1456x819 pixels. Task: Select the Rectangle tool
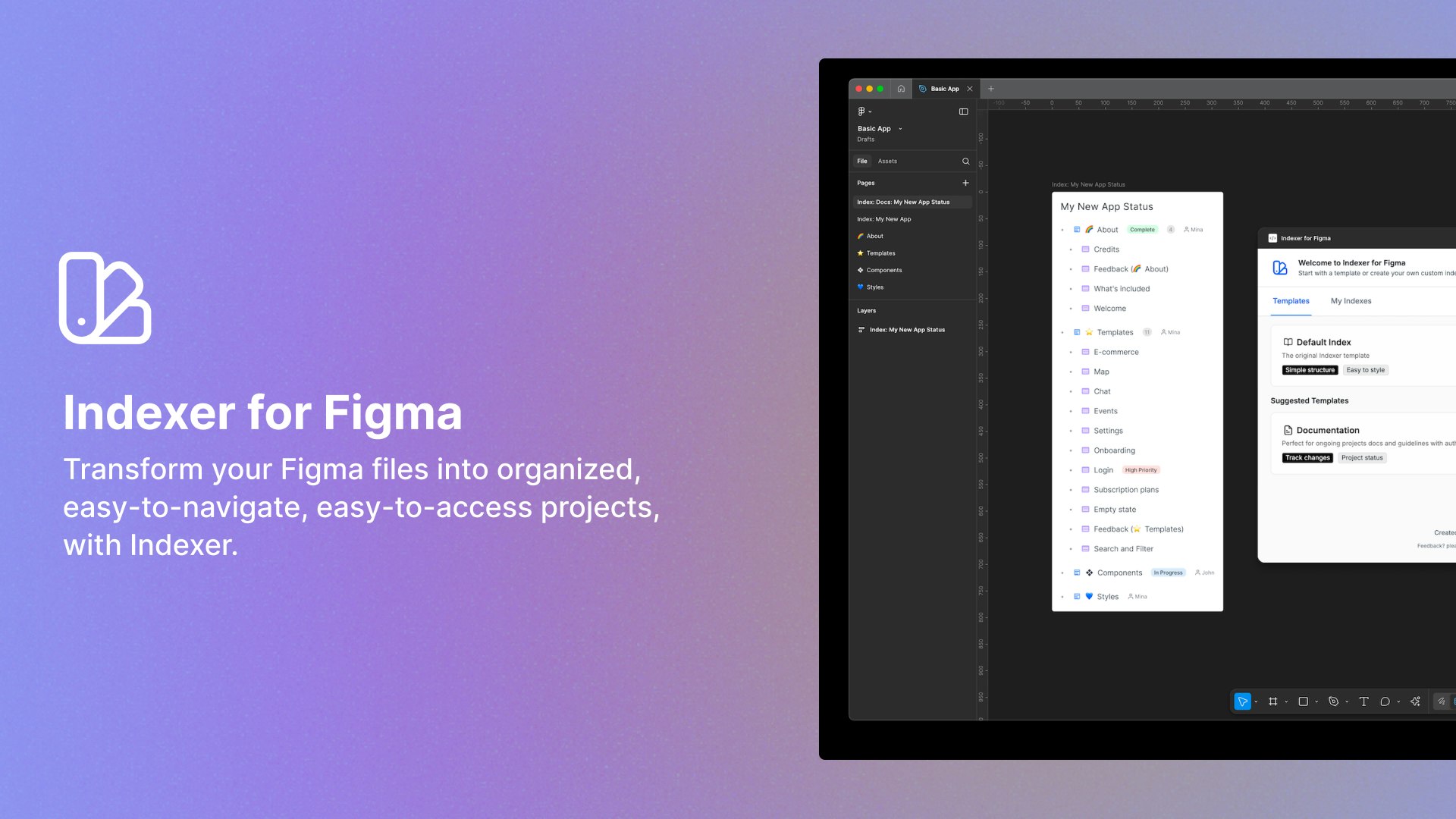tap(1304, 701)
